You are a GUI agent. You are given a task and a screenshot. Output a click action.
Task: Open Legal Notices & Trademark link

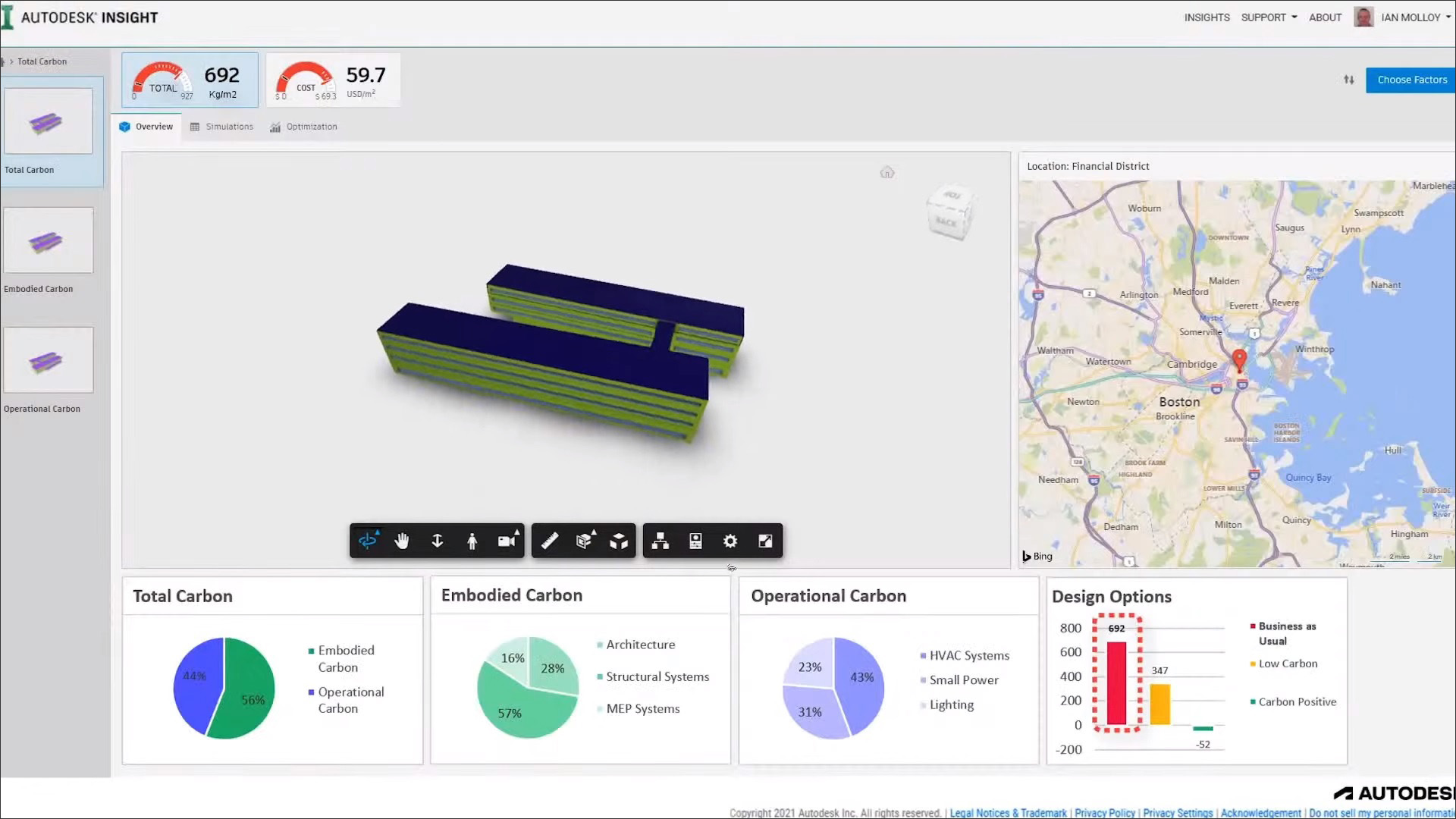coord(1008,813)
